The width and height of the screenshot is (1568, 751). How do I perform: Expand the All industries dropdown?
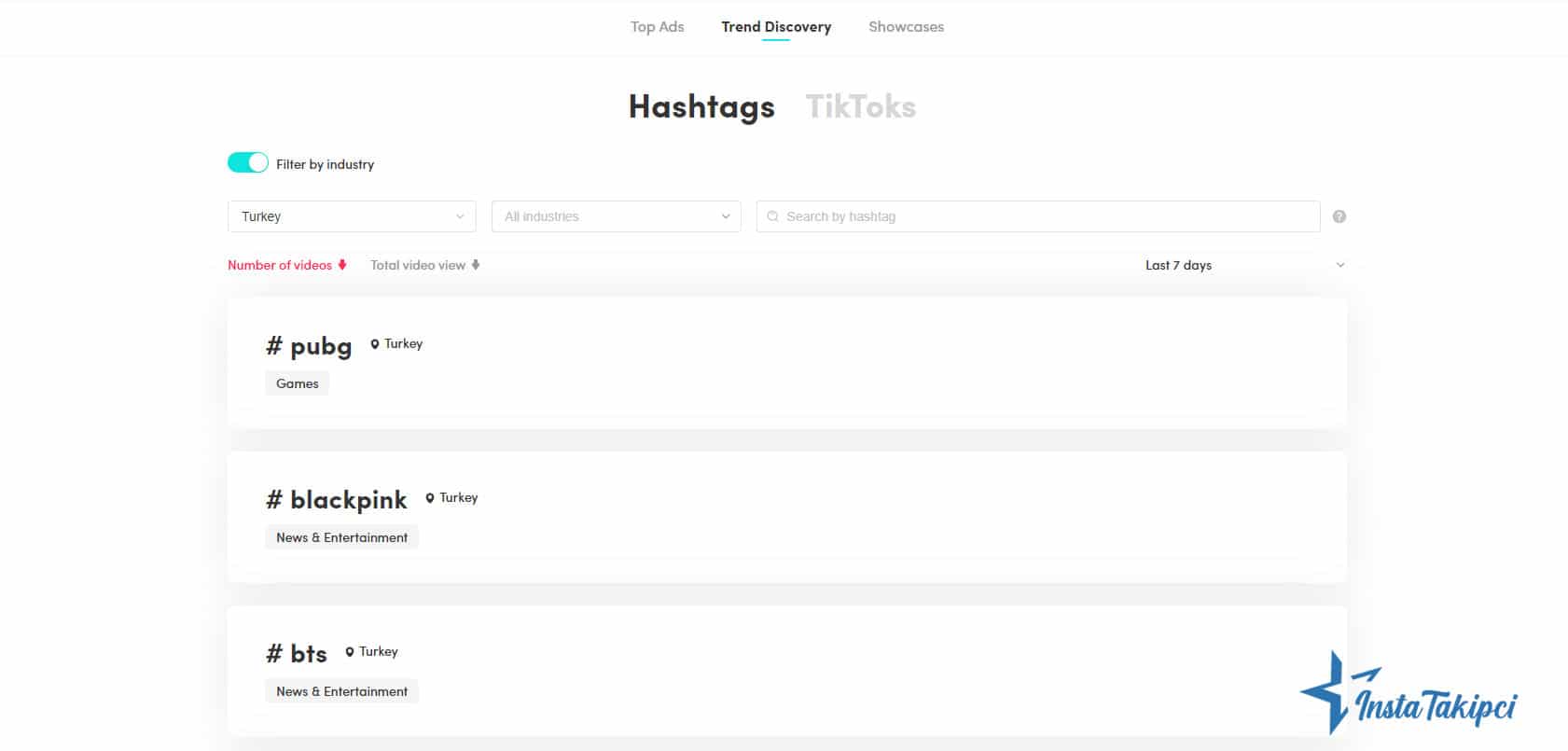(x=617, y=216)
